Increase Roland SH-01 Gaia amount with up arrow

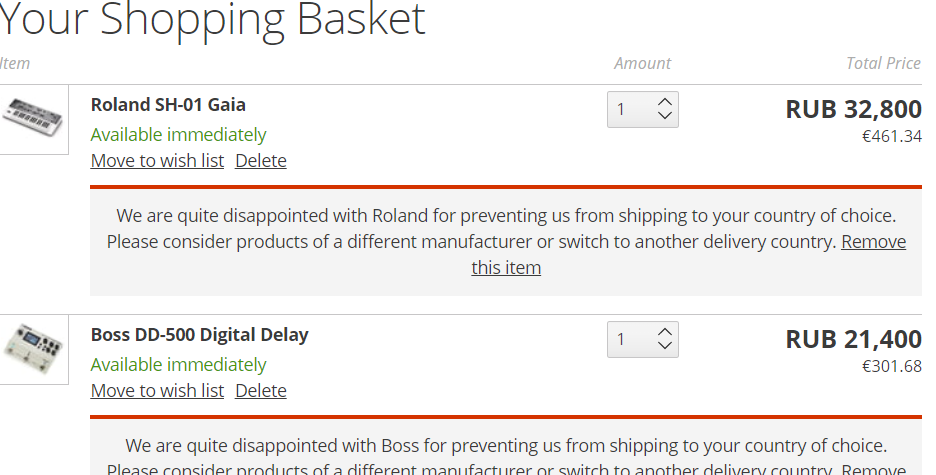(x=665, y=102)
